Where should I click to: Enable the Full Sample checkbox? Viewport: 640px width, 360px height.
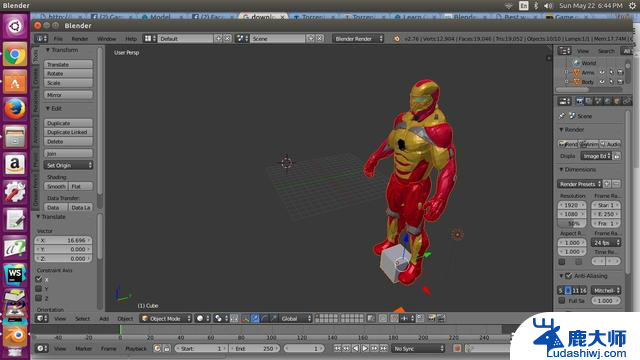pos(562,300)
